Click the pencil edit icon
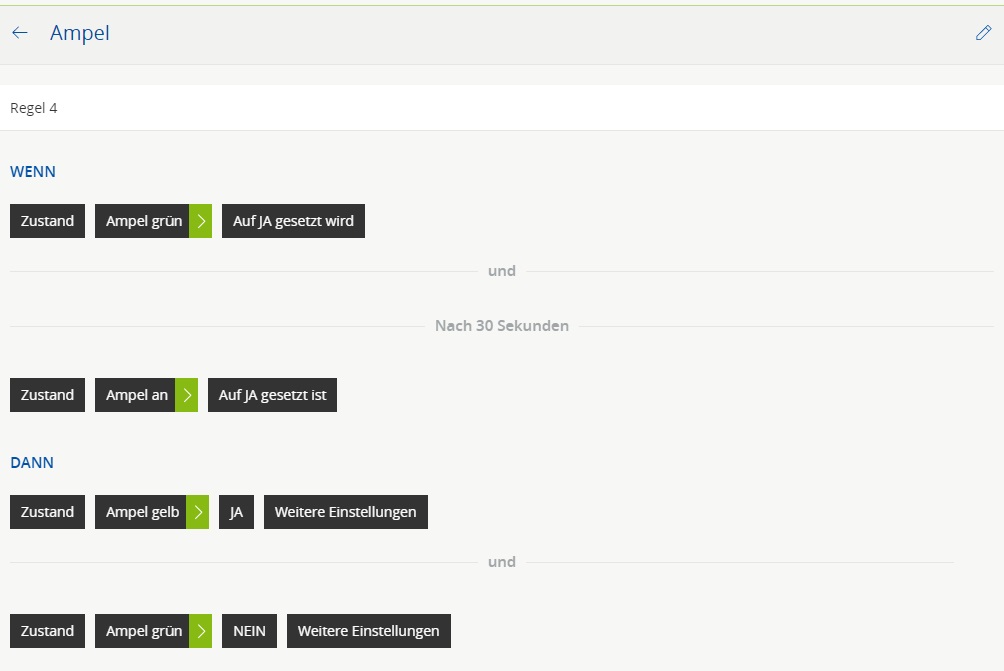Screen dimensions: 1004x671 [983, 33]
